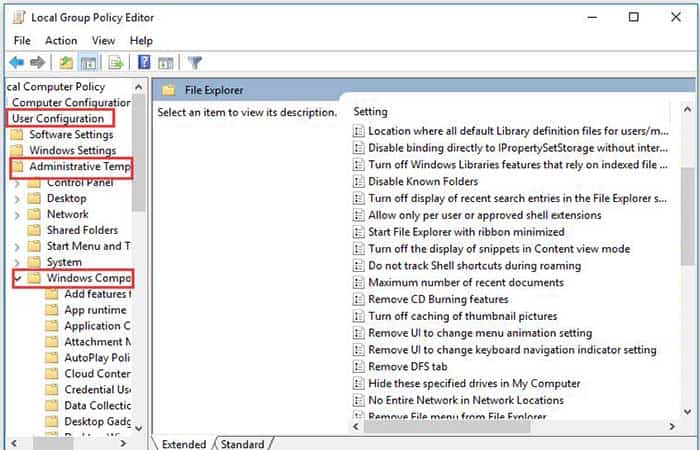Click the folder icon next to AutoPlay Policies

(x=52, y=358)
